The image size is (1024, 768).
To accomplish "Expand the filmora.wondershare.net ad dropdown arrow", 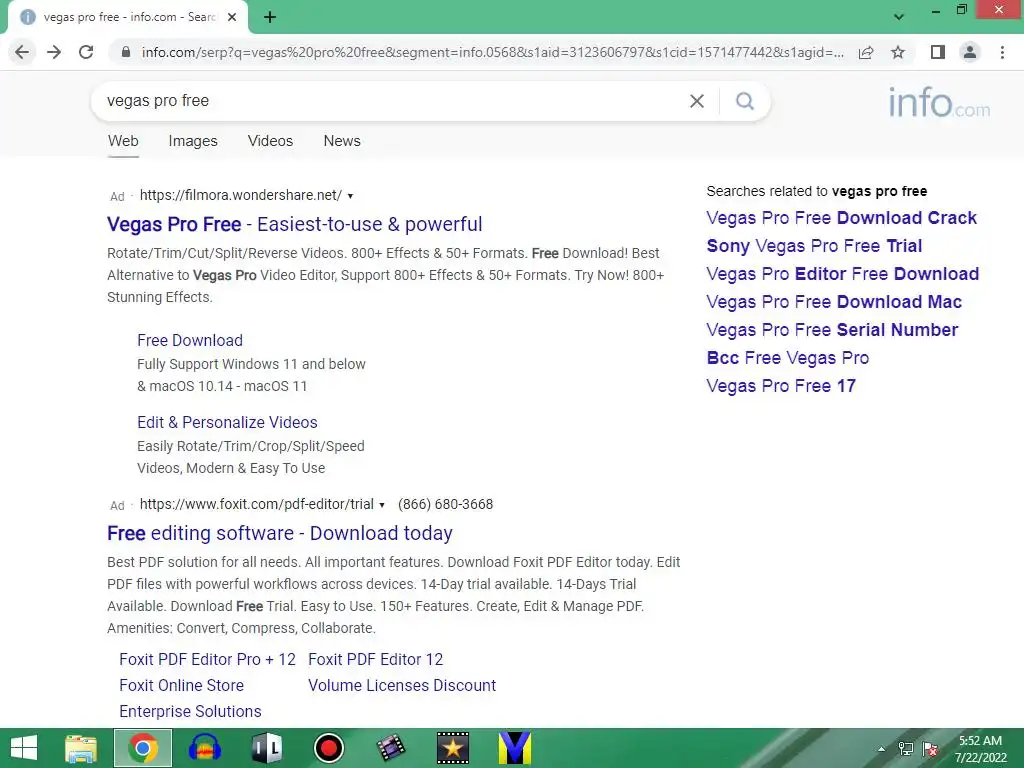I will [x=350, y=196].
